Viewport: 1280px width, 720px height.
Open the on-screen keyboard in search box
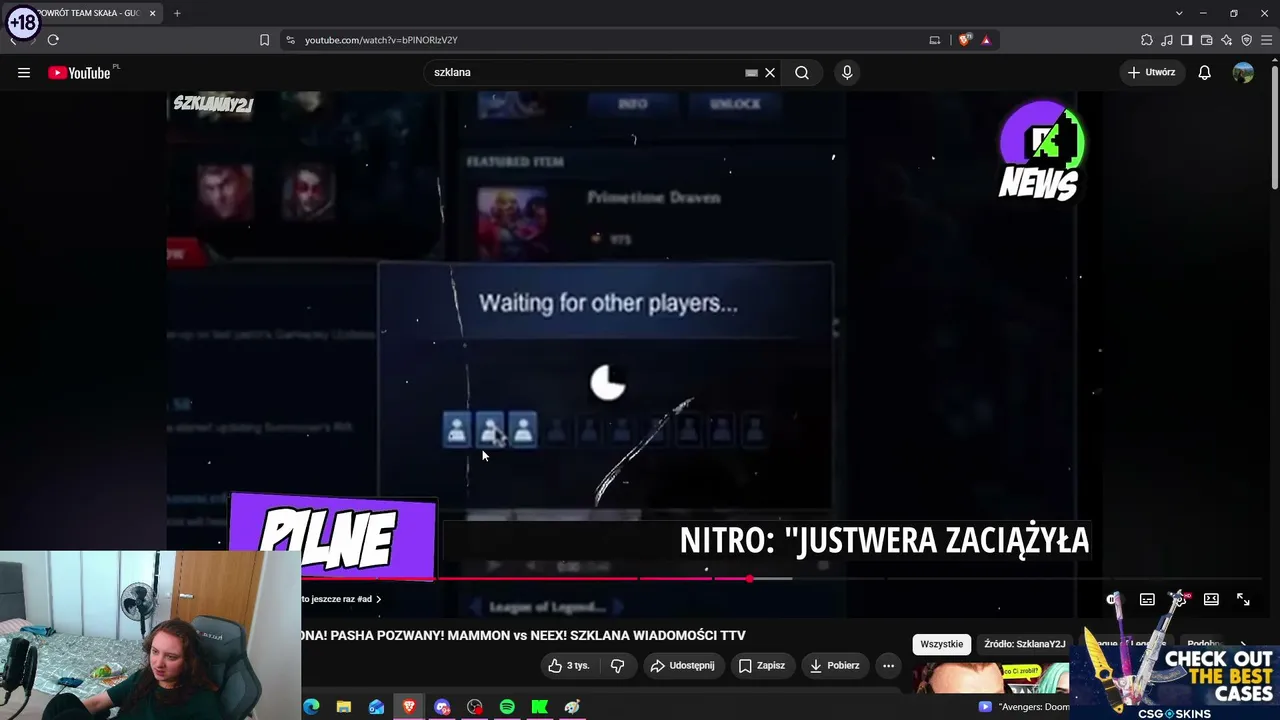(x=751, y=72)
